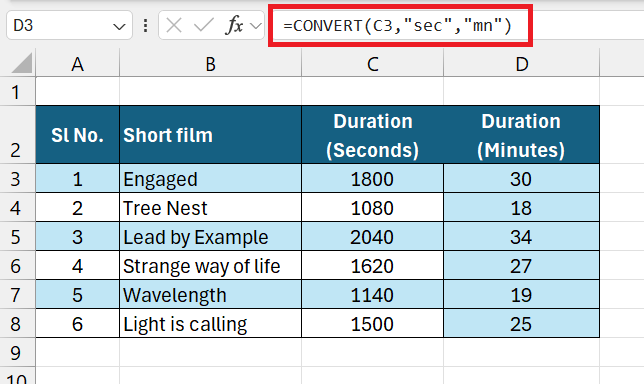Click the cell with 1140 seconds
The height and width of the screenshot is (384, 644).
click(x=373, y=294)
